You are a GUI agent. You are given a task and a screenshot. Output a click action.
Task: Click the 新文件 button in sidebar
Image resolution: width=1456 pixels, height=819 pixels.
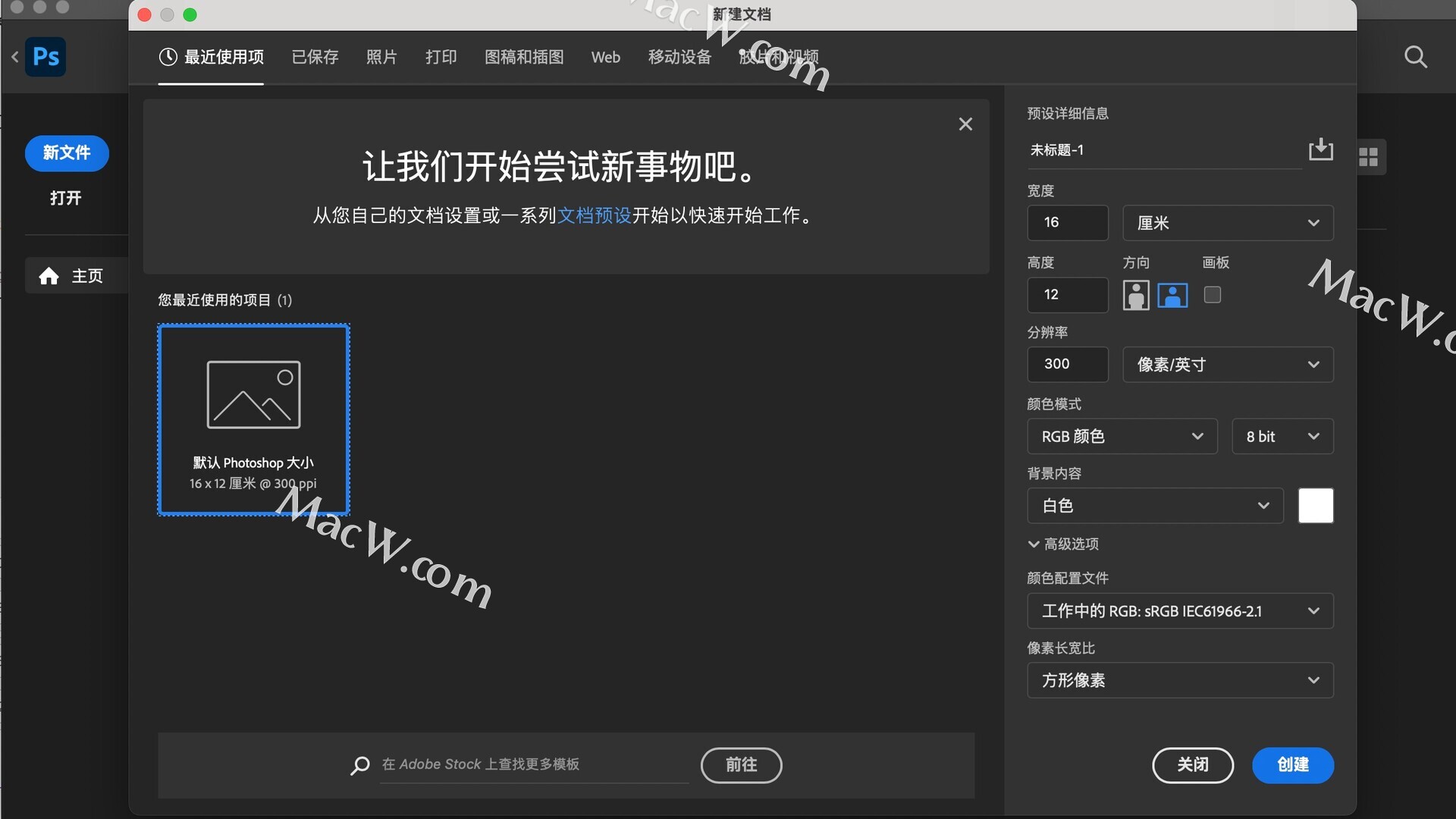click(x=67, y=152)
